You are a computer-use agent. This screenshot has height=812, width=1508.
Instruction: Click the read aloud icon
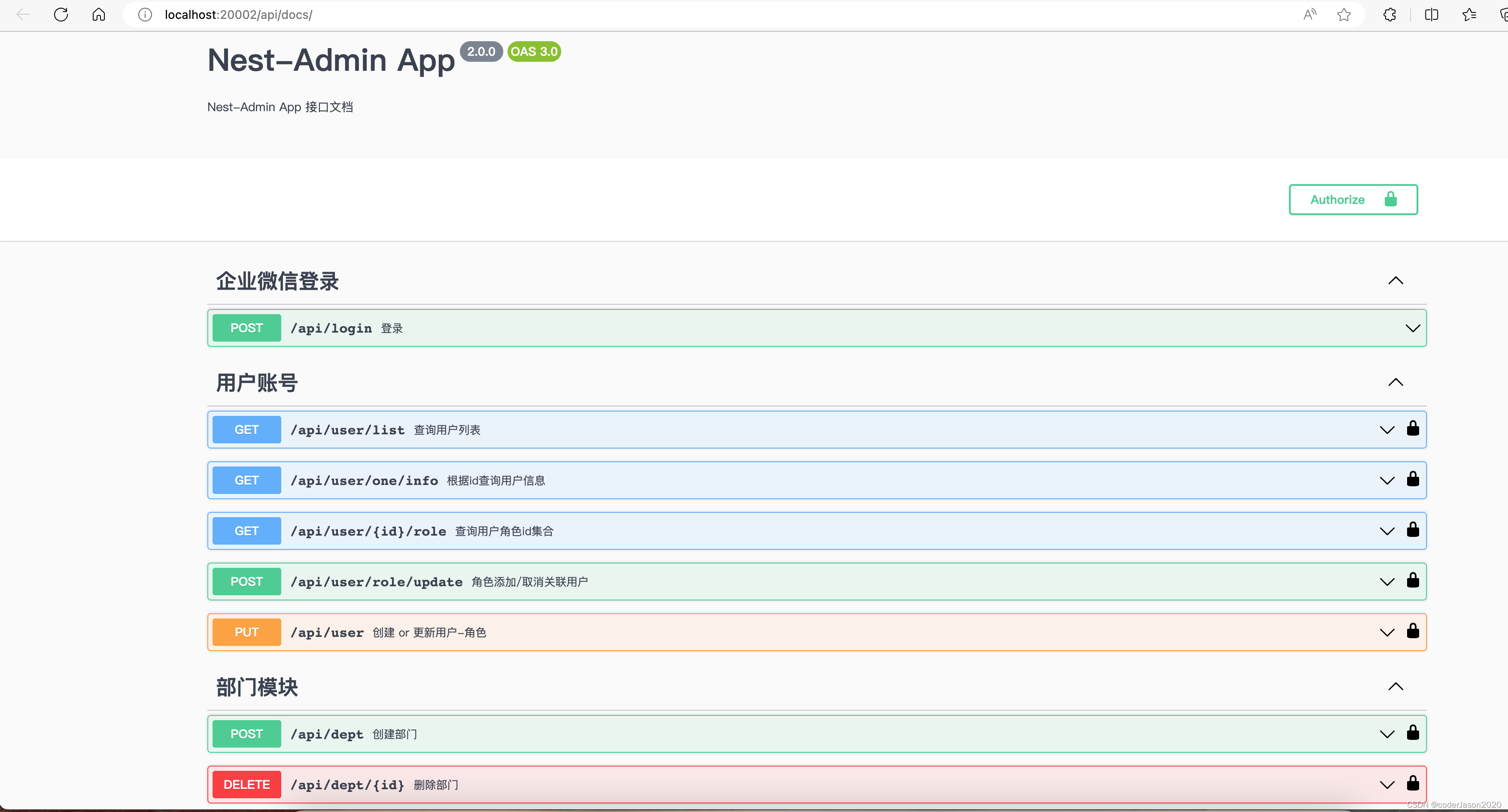(1310, 15)
